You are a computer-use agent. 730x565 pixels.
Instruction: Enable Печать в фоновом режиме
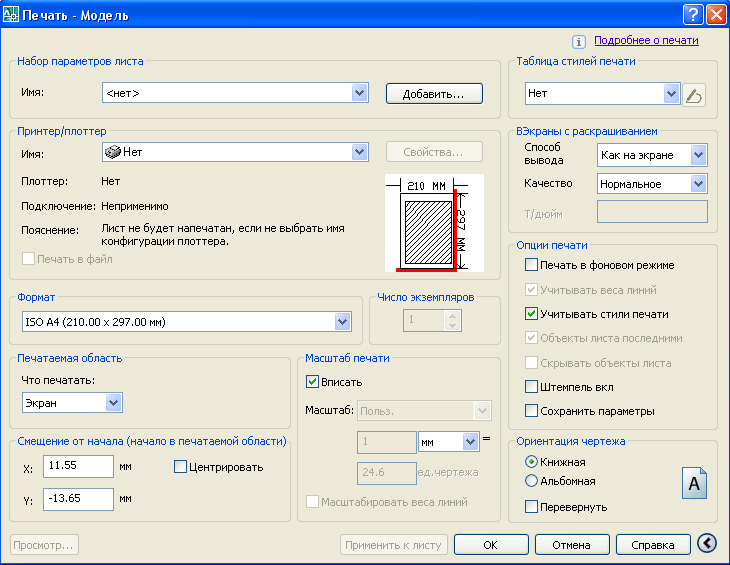pyautogui.click(x=531, y=265)
